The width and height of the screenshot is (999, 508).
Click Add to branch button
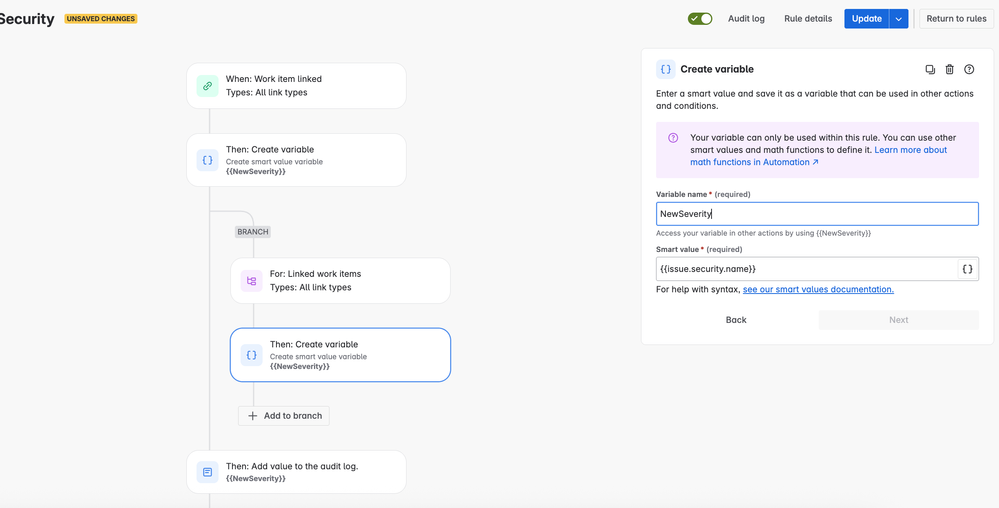pos(284,416)
